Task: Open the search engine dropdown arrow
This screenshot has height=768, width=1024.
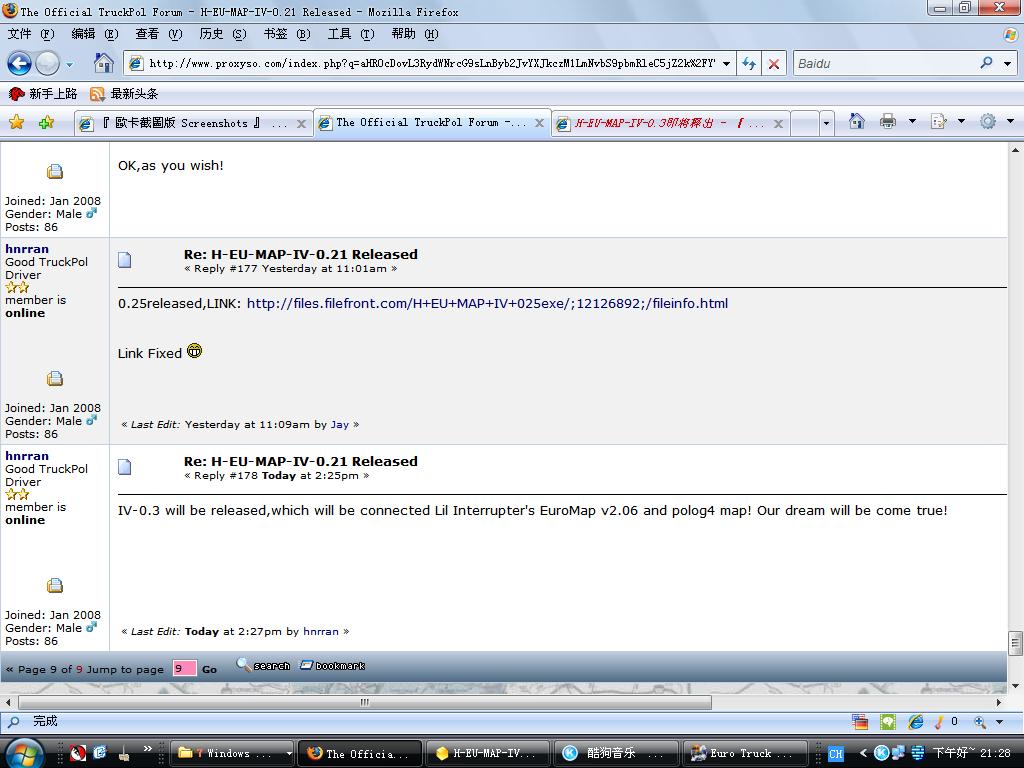Action: (1007, 63)
